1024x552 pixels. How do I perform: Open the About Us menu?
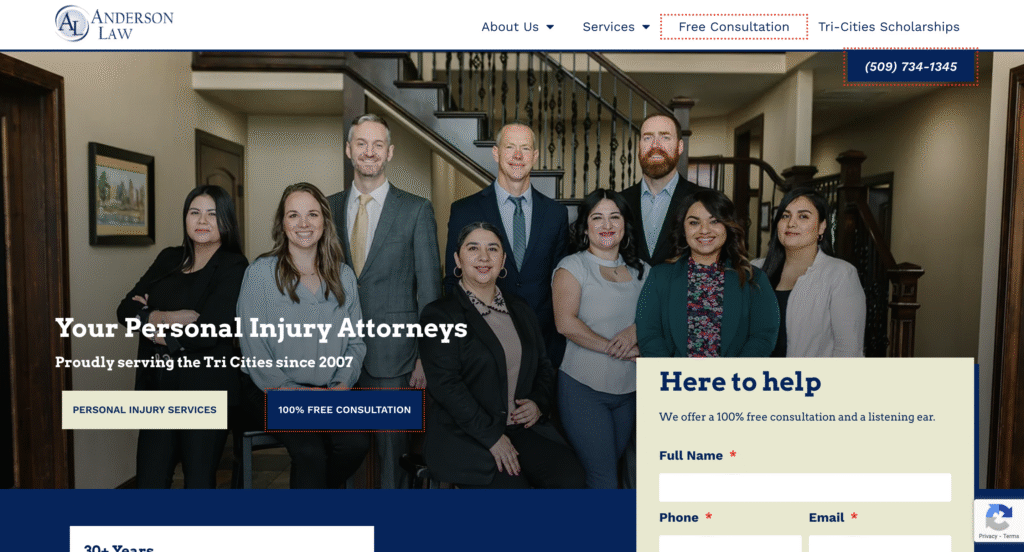tap(510, 27)
